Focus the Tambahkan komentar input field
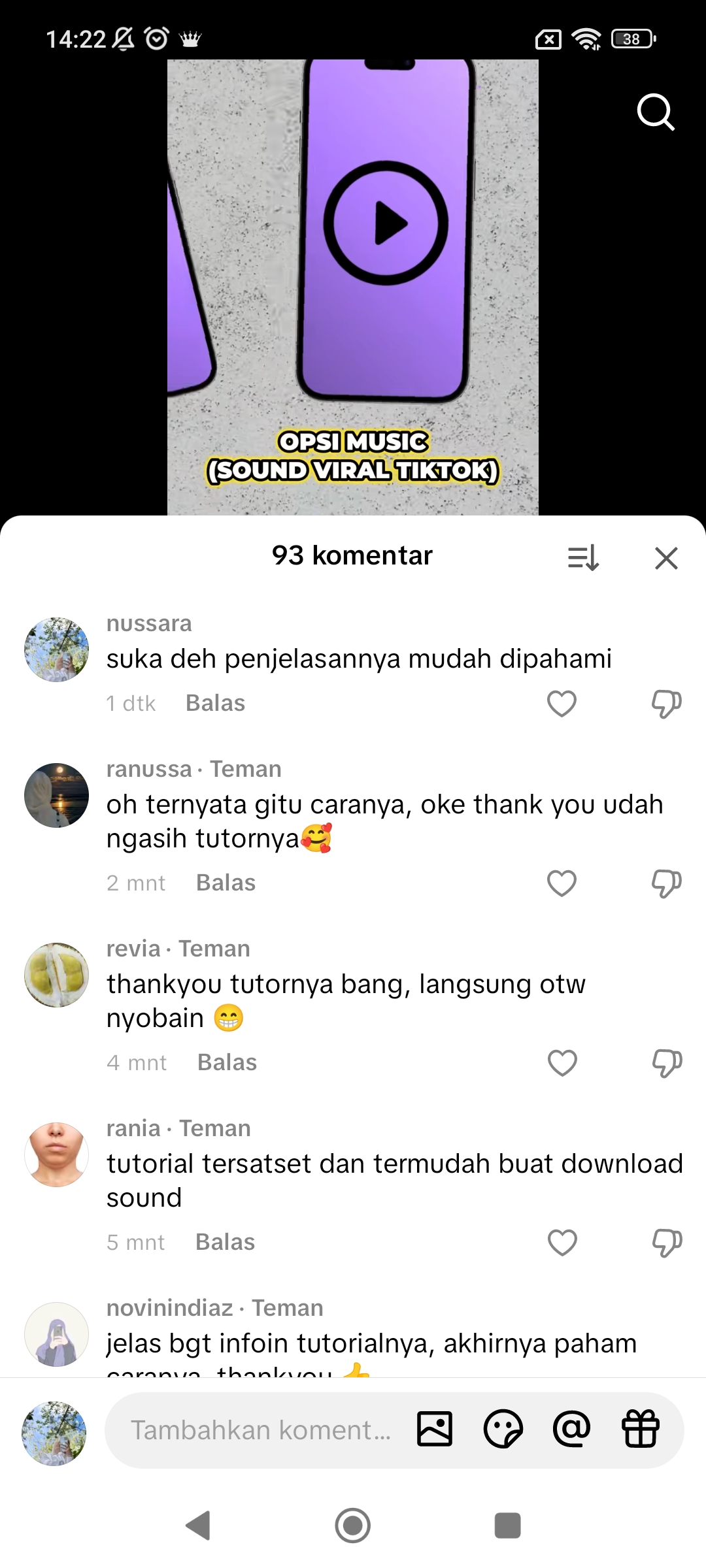 [x=261, y=1430]
